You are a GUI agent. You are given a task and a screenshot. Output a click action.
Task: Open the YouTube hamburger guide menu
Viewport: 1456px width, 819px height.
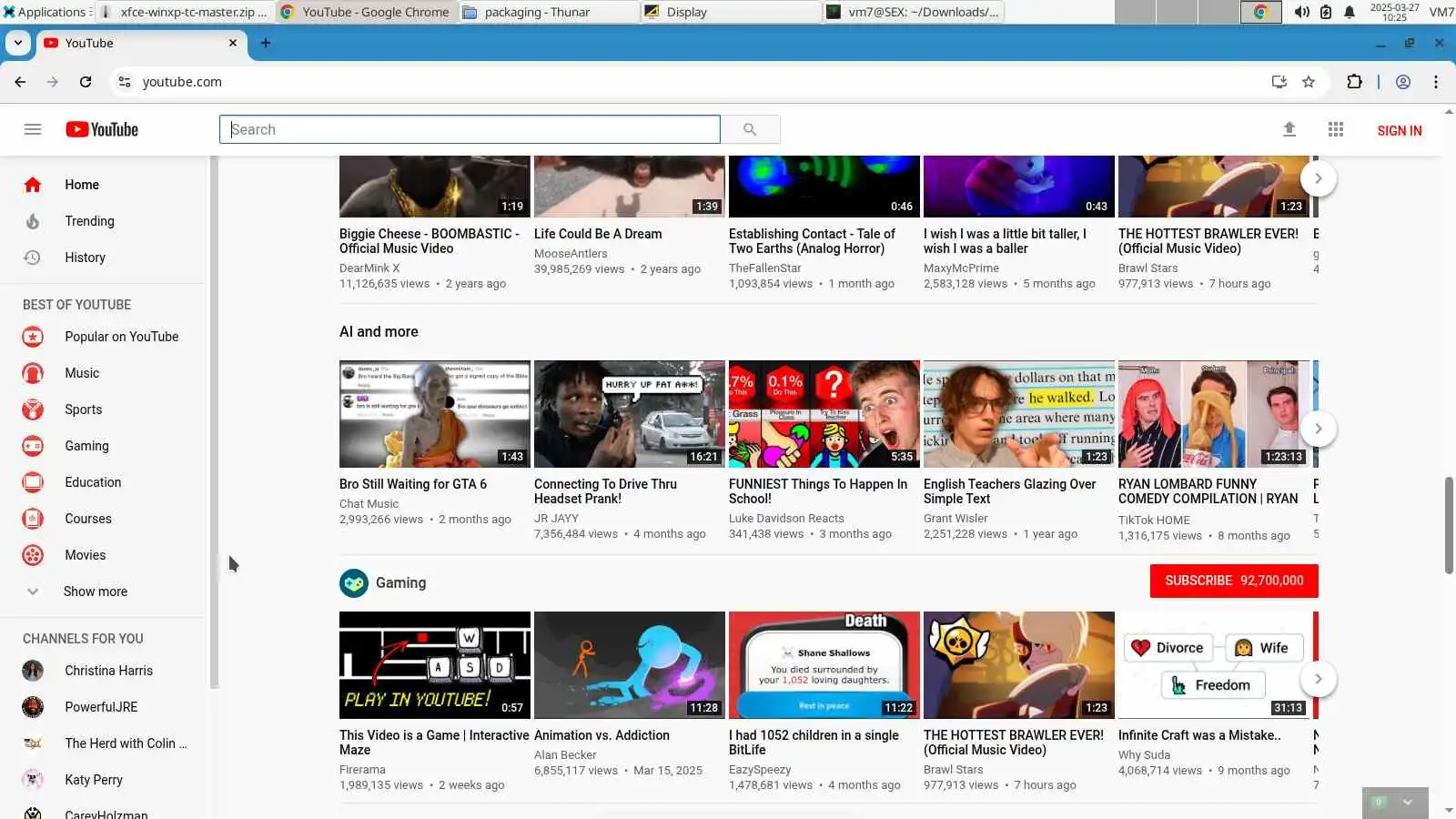click(33, 129)
